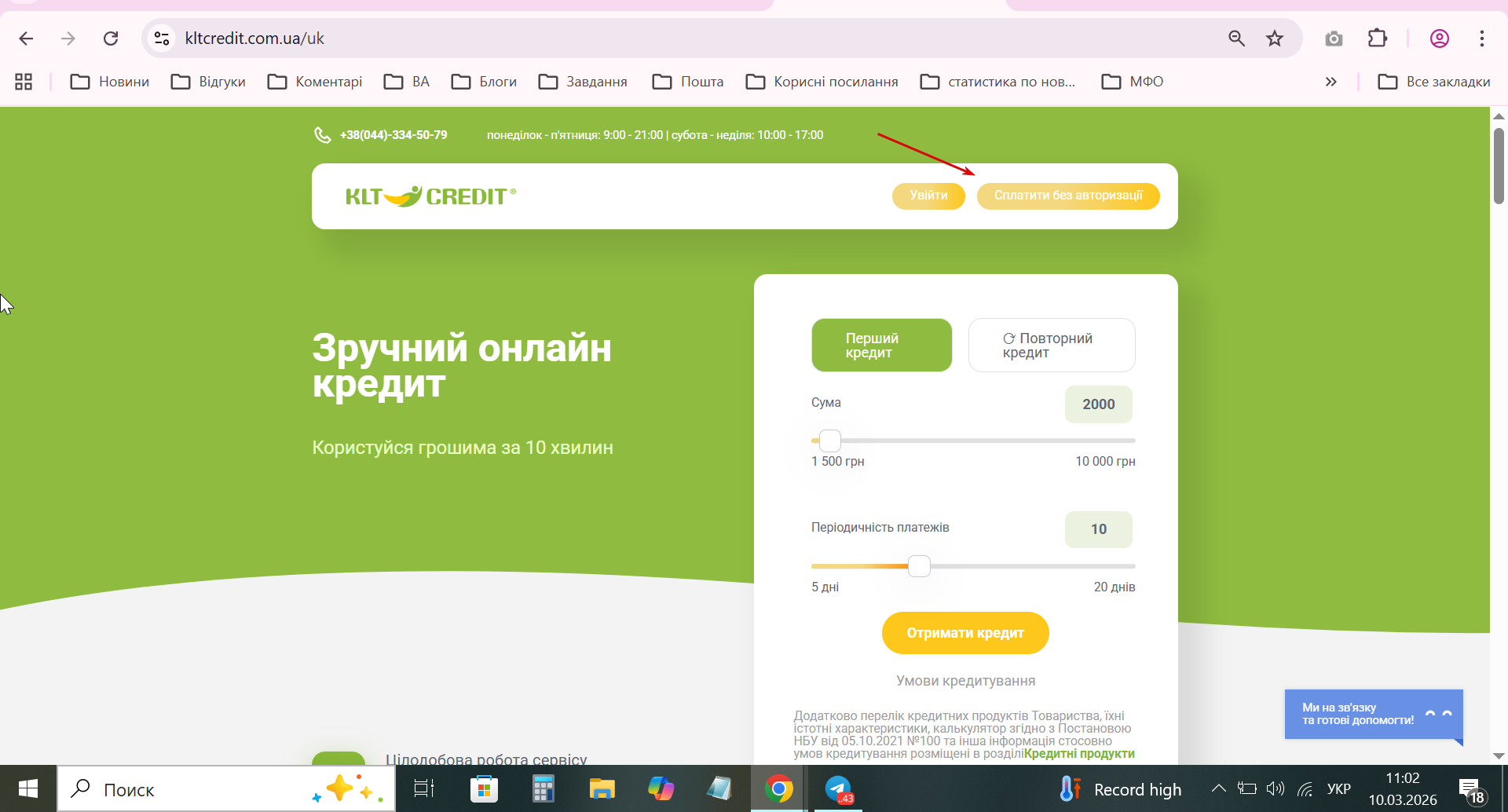The image size is (1508, 812).
Task: Go forward in browser history
Action: click(68, 38)
